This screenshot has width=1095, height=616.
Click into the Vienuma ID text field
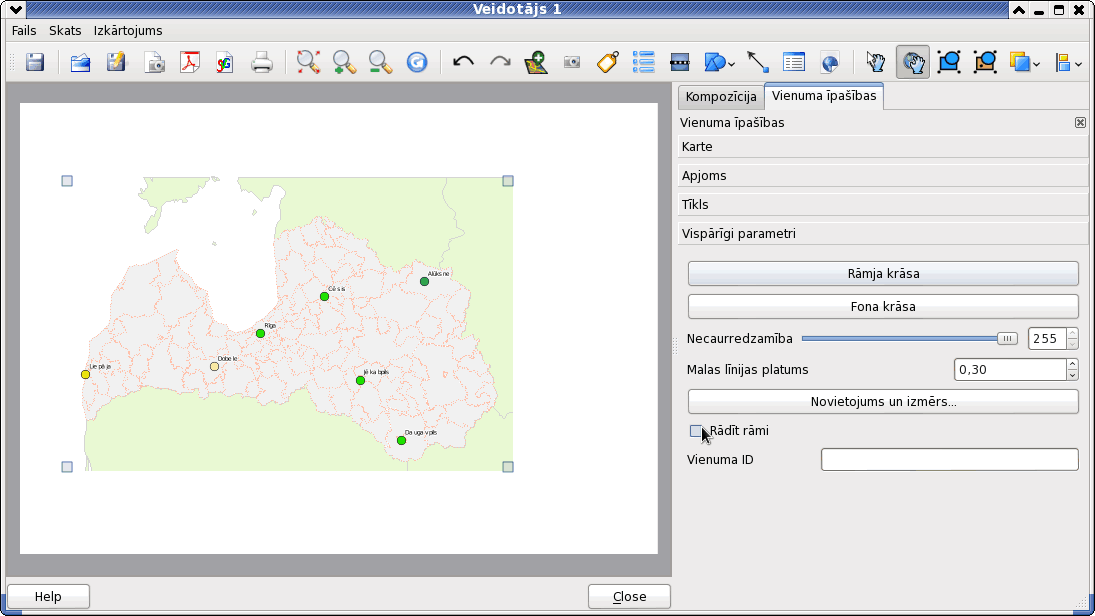[x=950, y=460]
